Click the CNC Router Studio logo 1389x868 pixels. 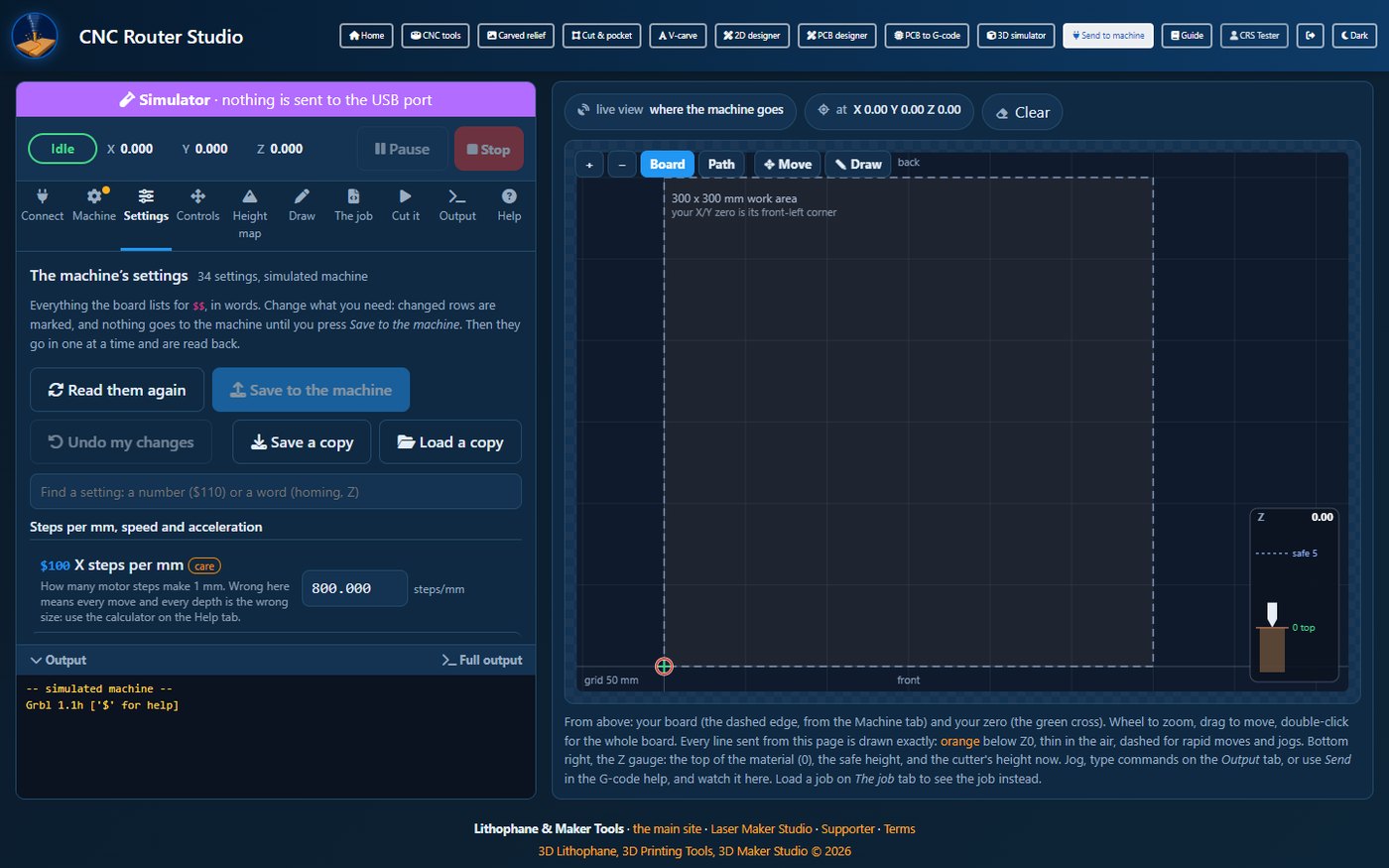(x=35, y=36)
